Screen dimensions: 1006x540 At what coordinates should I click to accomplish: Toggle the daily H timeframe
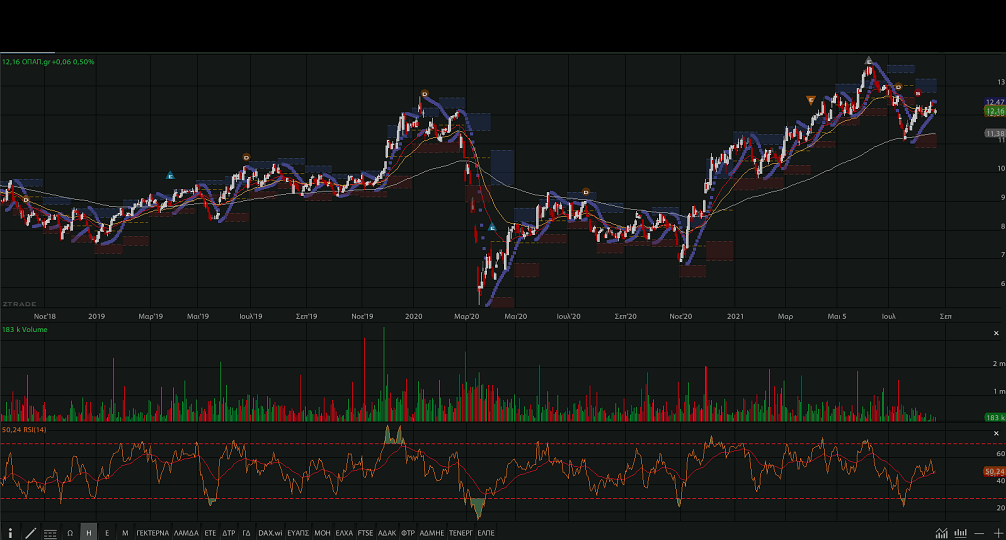click(x=89, y=533)
